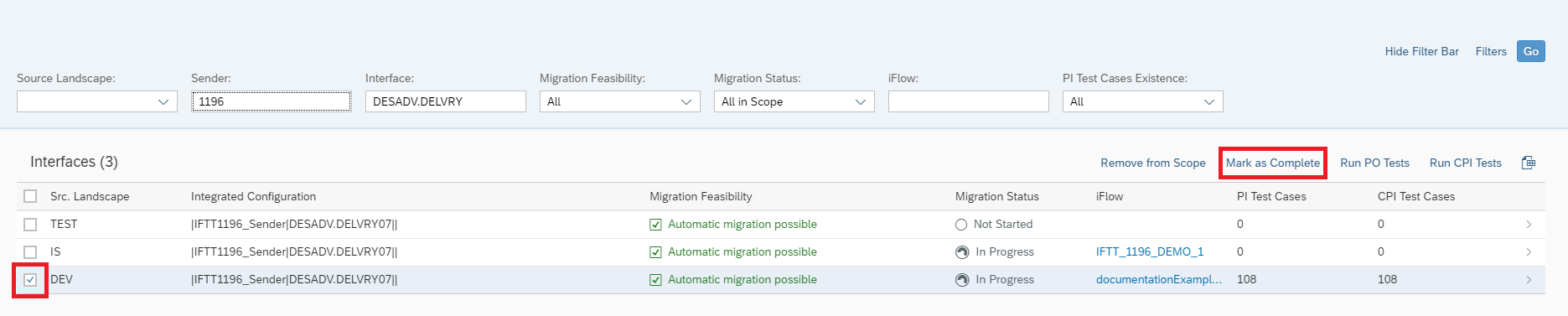
Task: Click into the iFlow filter field
Action: (x=968, y=101)
